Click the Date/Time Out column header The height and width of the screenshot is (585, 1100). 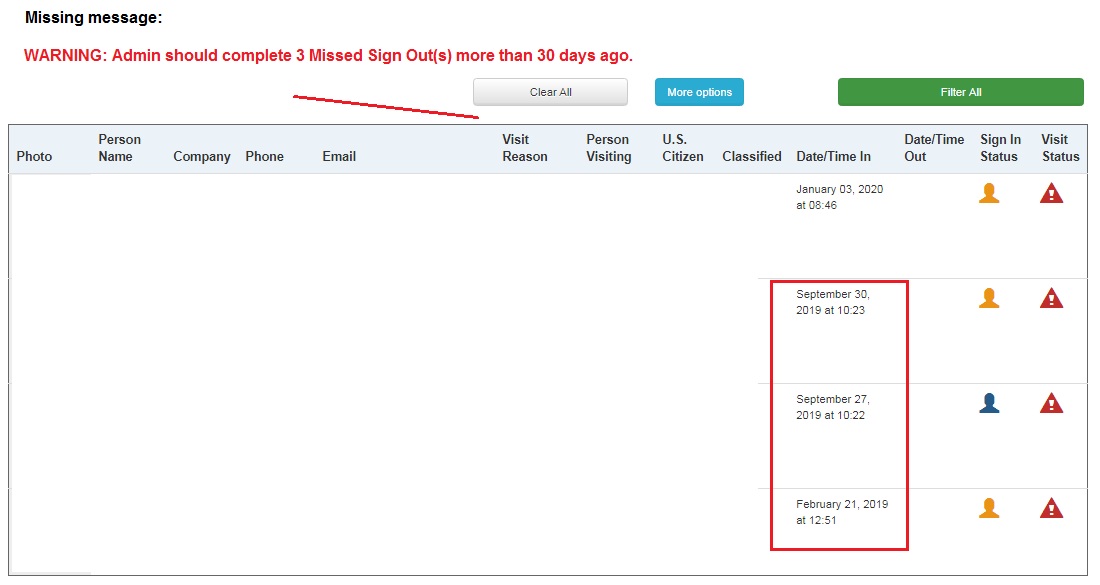tap(934, 147)
